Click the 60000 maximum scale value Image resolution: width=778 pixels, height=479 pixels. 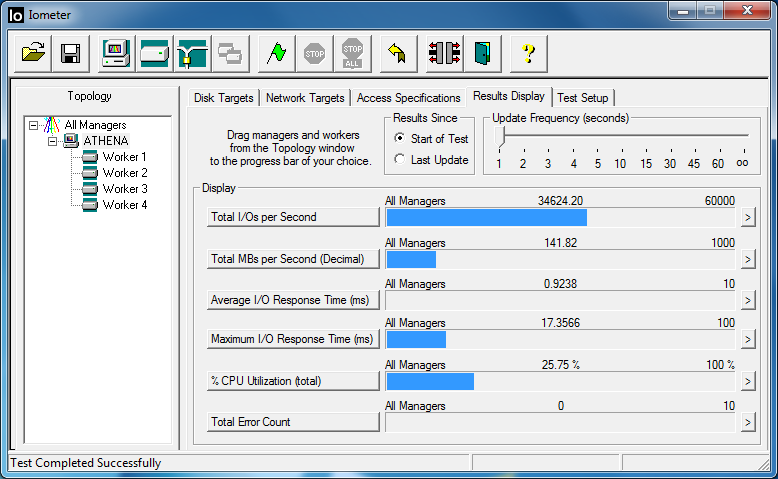click(x=719, y=201)
